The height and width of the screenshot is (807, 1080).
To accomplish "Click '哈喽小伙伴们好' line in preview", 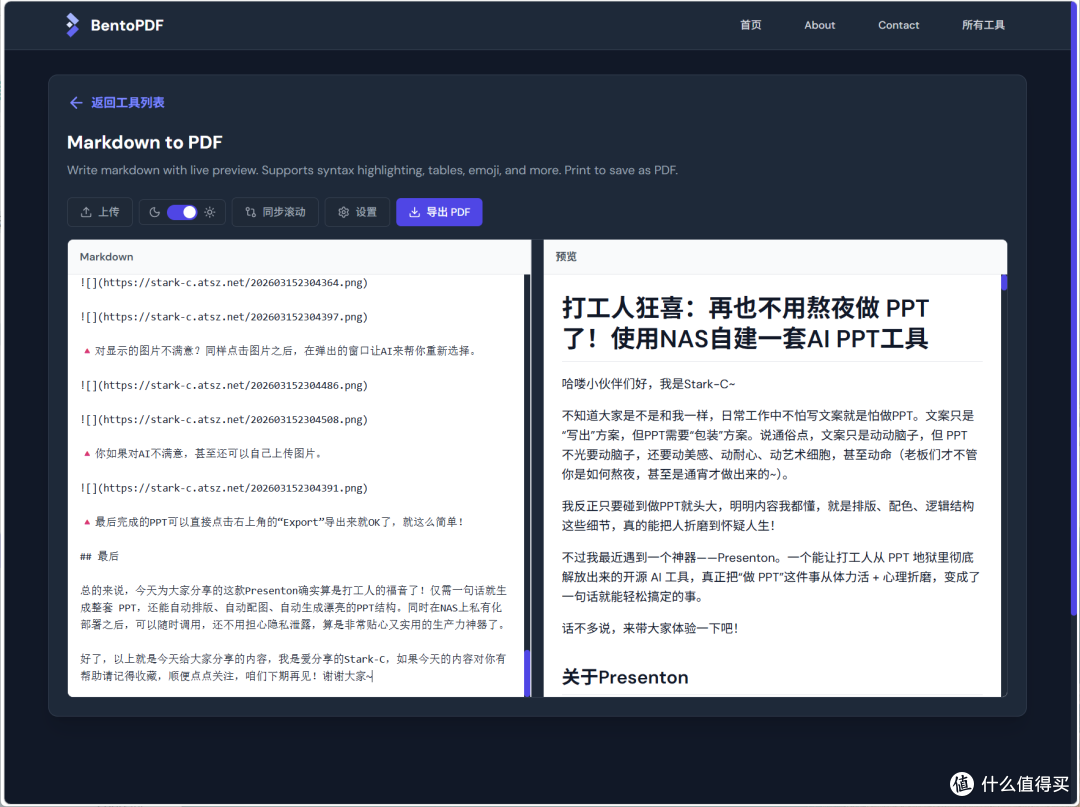I will pyautogui.click(x=648, y=384).
